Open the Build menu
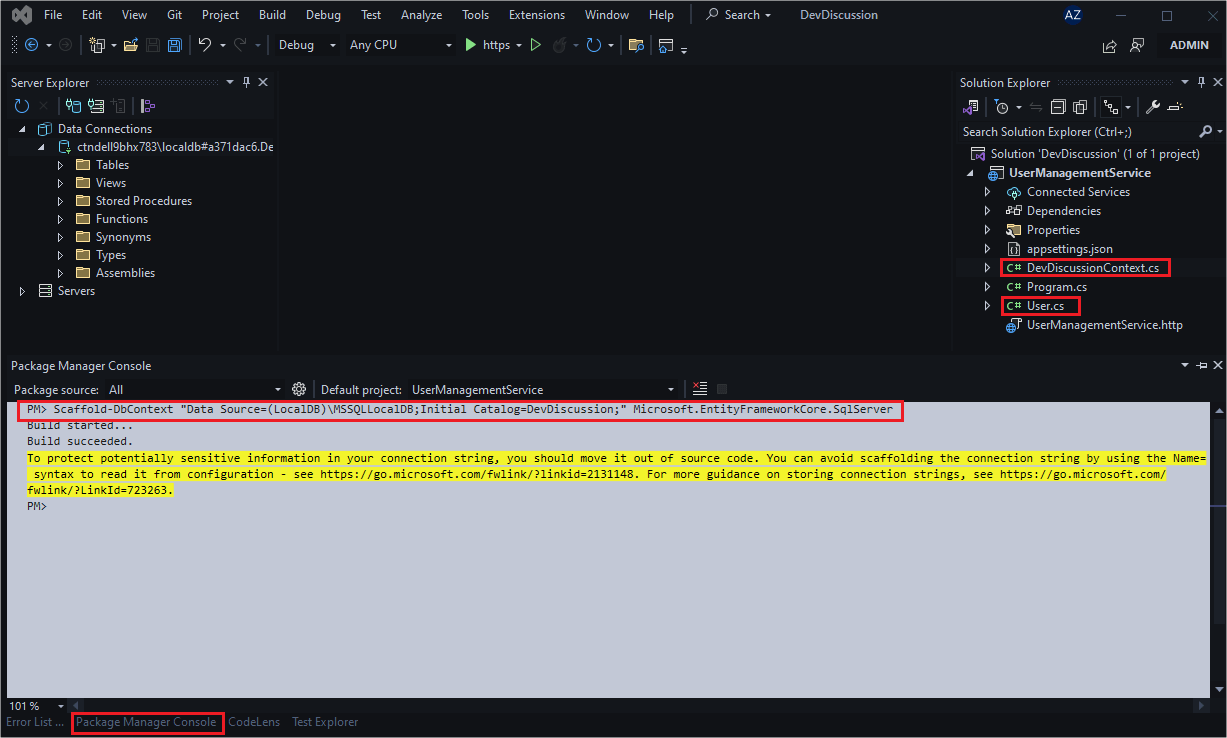 pos(272,15)
